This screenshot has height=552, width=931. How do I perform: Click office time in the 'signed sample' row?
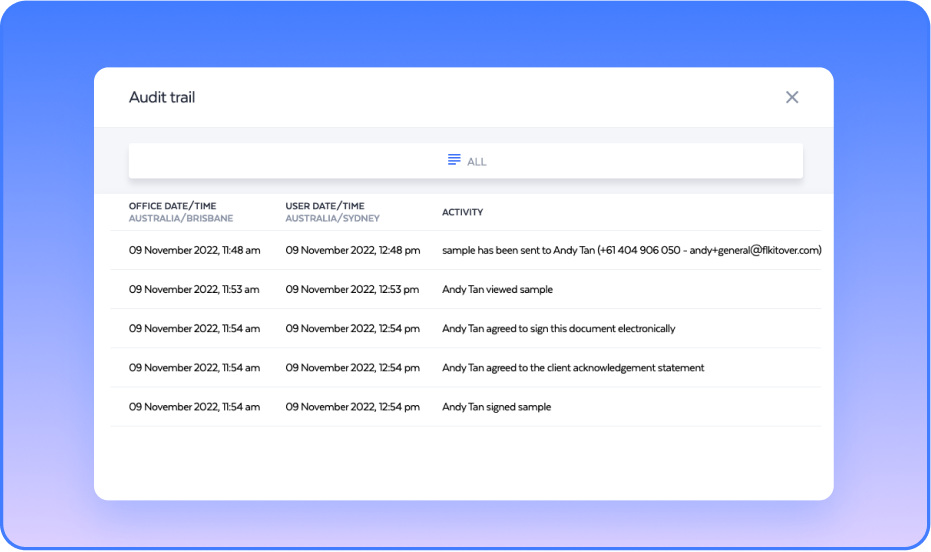click(x=194, y=407)
